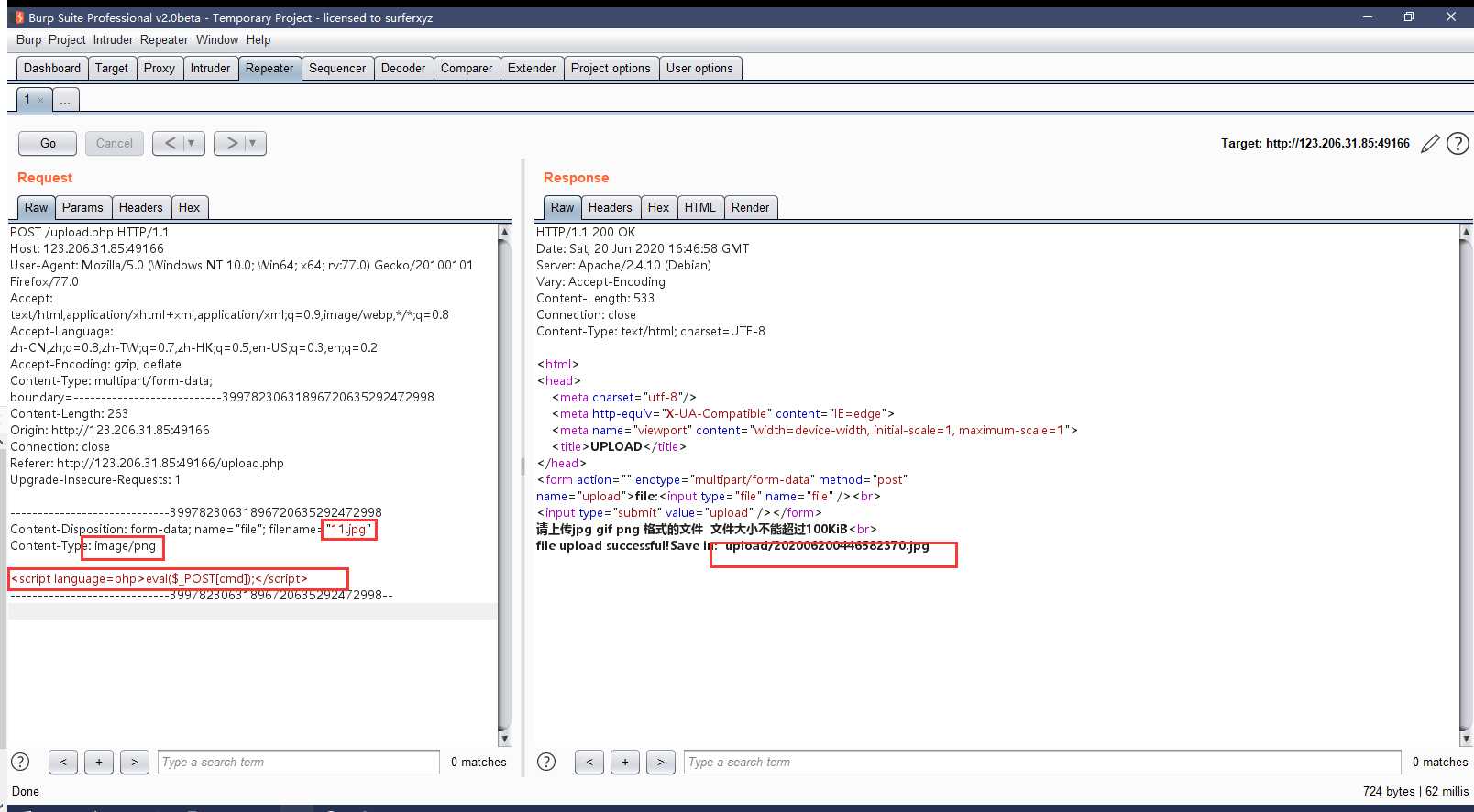Click the response search term field
The height and width of the screenshot is (812, 1474).
pos(1042,762)
